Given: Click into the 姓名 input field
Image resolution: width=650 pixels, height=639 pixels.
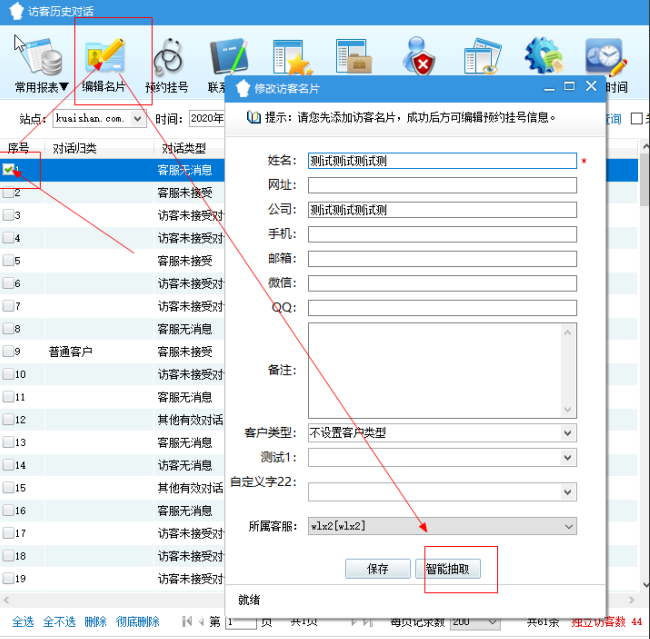Looking at the screenshot, I should [442, 161].
